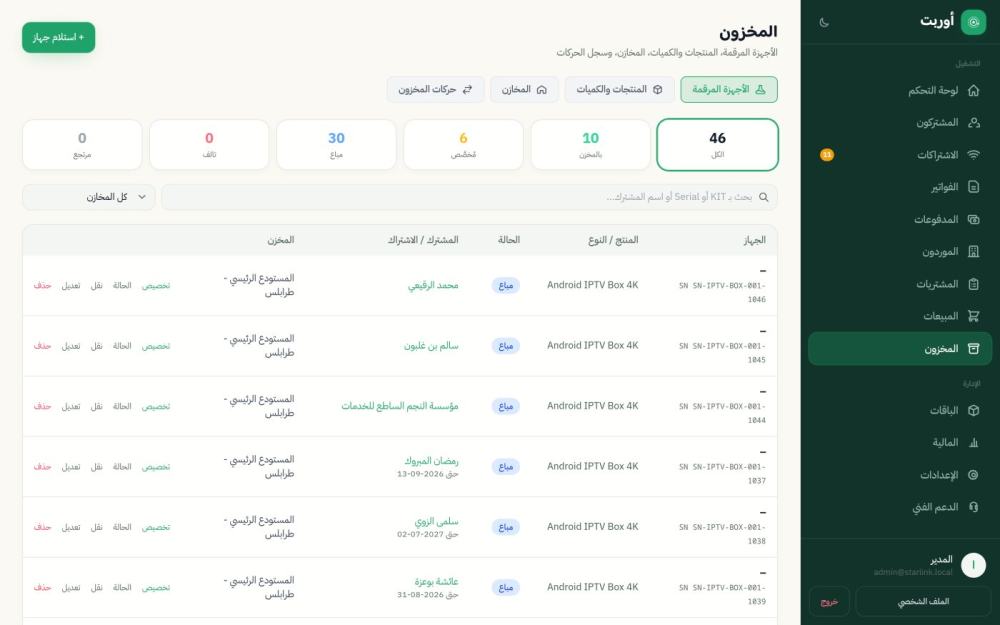Screen dimensions: 1000x625
Task: Click تعديل for عائشة بوعزة row
Action: pyautogui.click(x=71, y=587)
